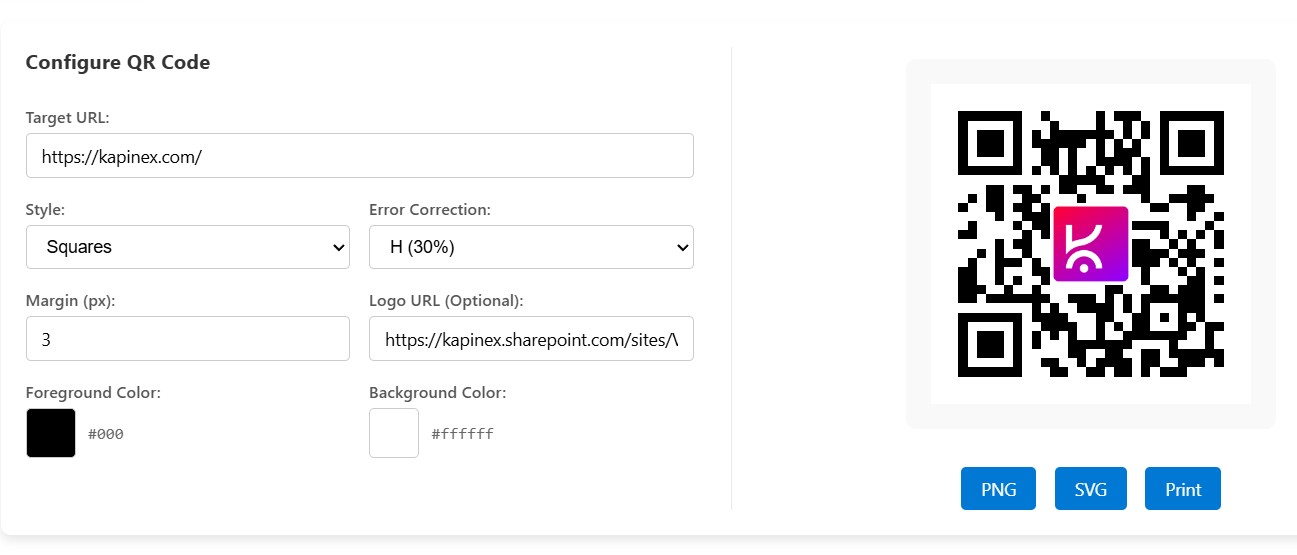Screen dimensions: 1297x555
Task: Click the top-right finder square of the QR code
Action: [1192, 142]
